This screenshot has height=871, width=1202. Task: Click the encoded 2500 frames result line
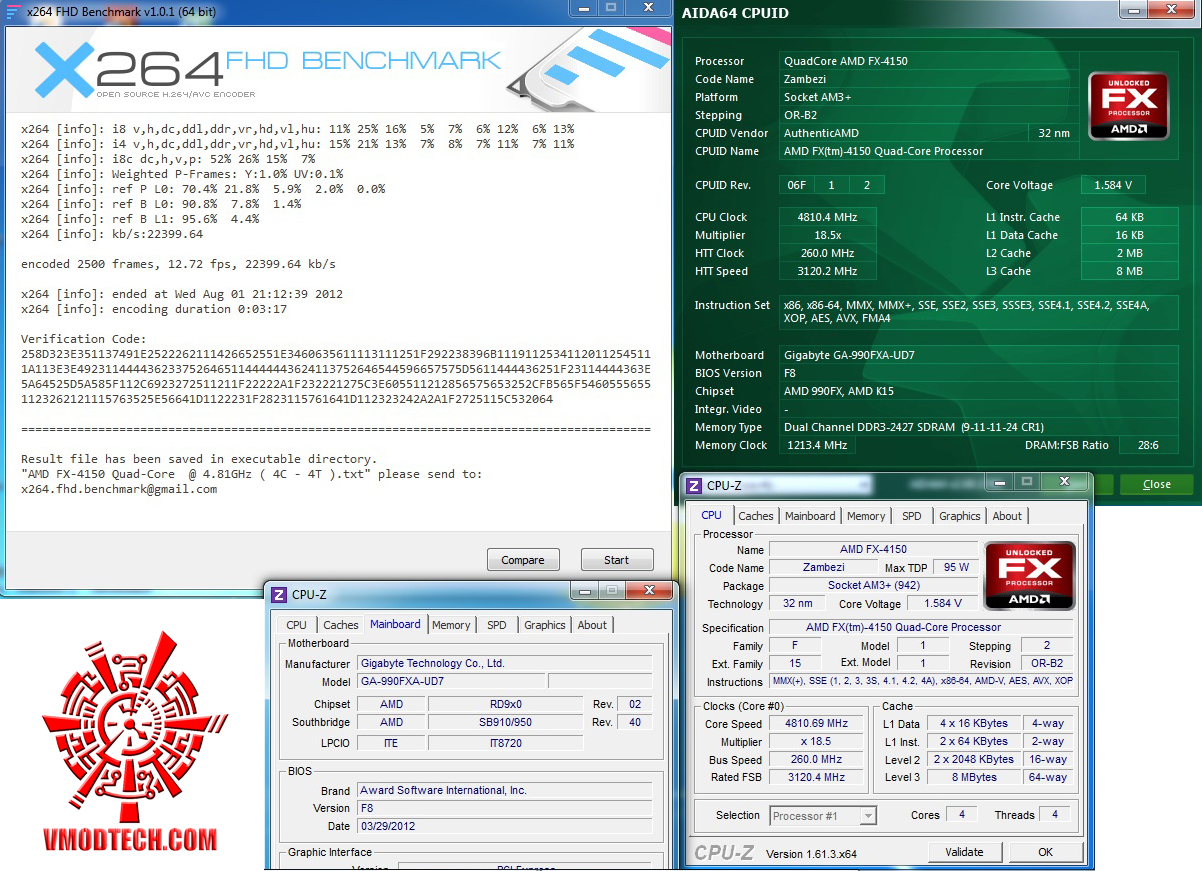coord(178,264)
